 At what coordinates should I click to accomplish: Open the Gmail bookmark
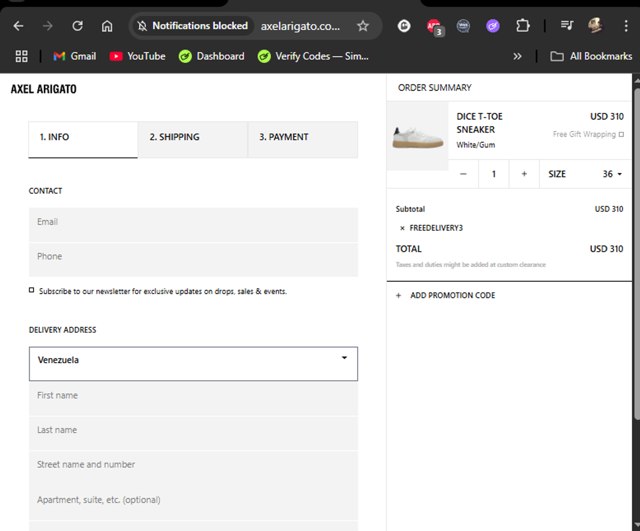coord(75,56)
